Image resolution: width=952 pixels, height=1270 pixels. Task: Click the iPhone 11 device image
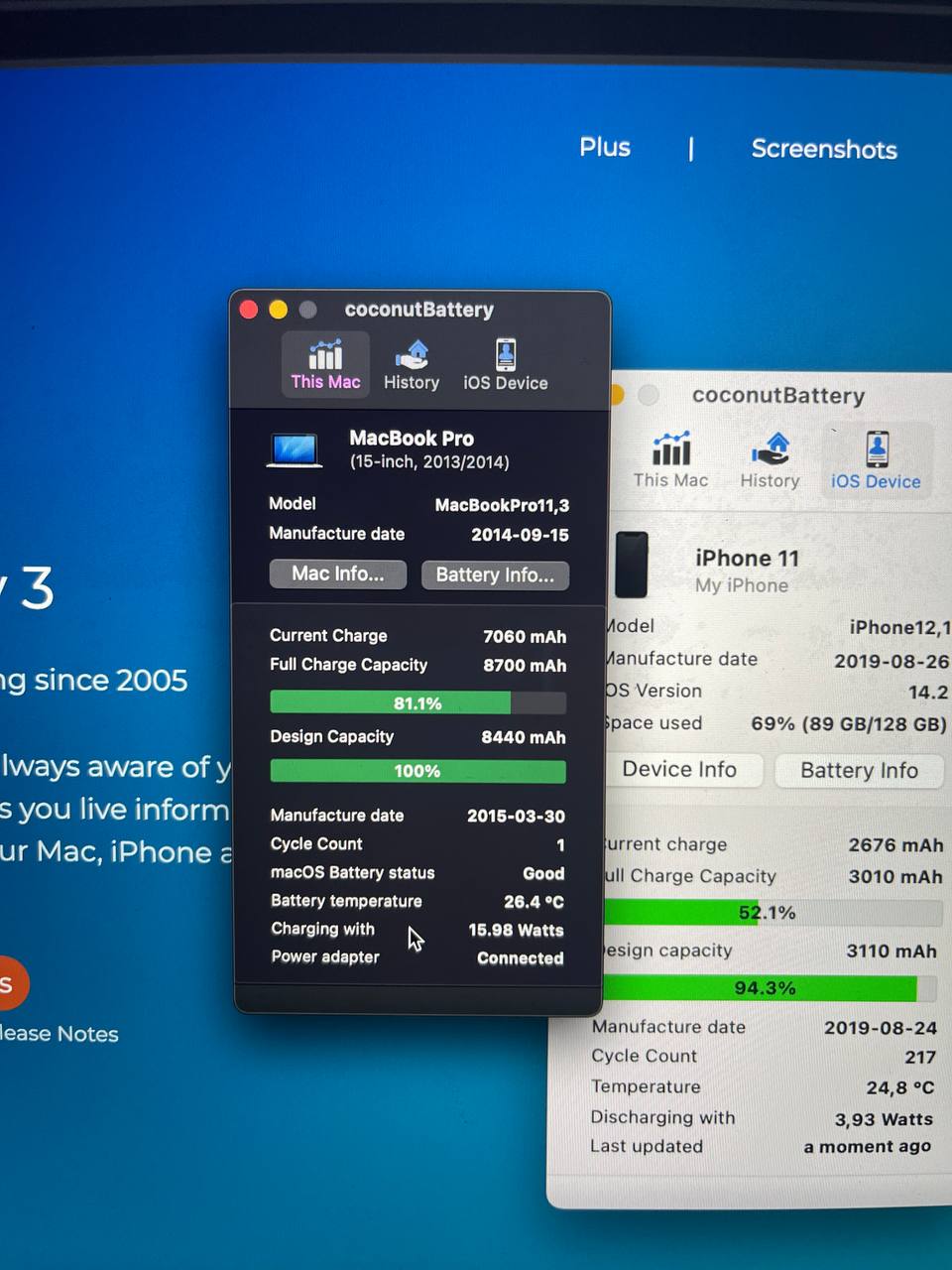[631, 564]
